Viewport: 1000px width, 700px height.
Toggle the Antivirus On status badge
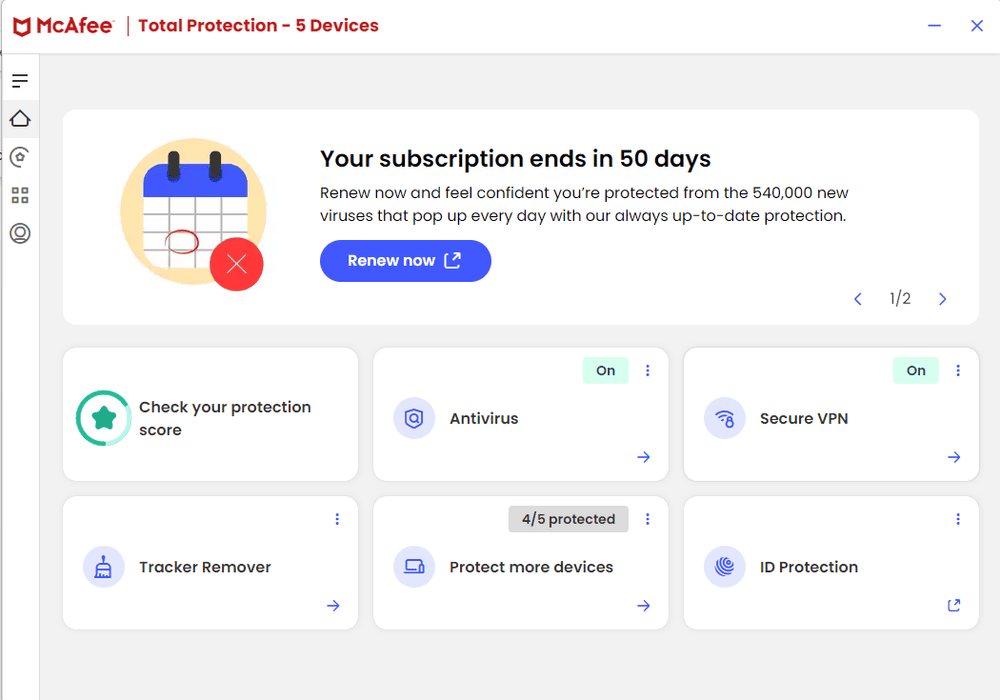pos(605,370)
